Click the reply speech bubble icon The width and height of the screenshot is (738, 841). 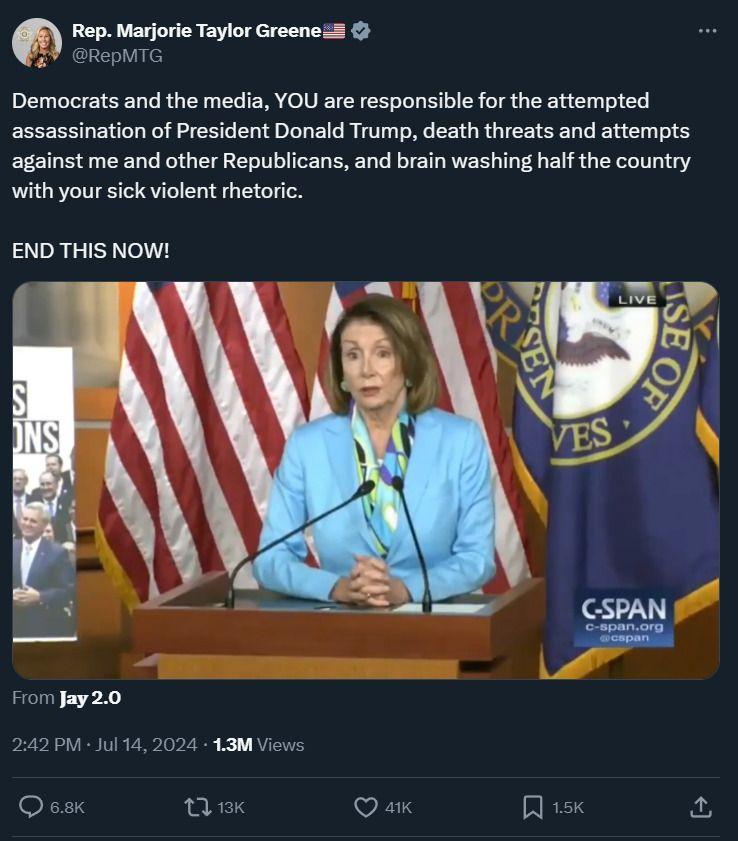point(32,807)
